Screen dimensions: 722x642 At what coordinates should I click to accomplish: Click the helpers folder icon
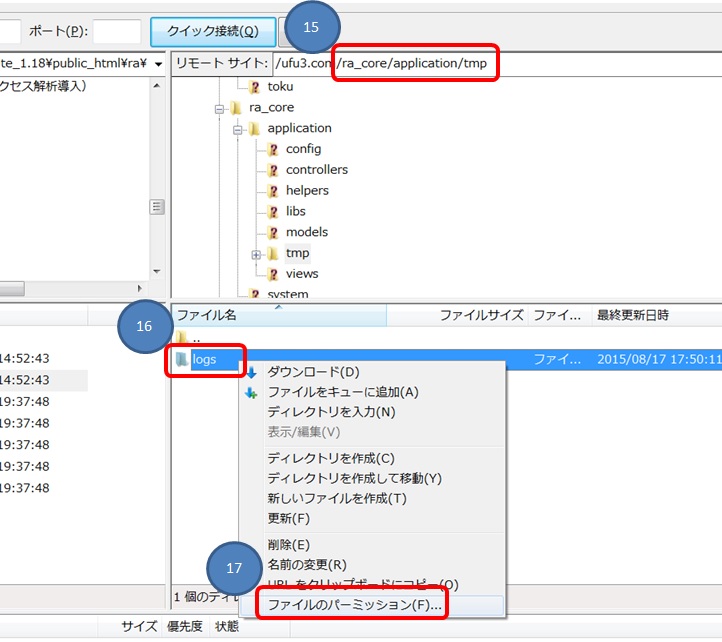click(x=272, y=191)
